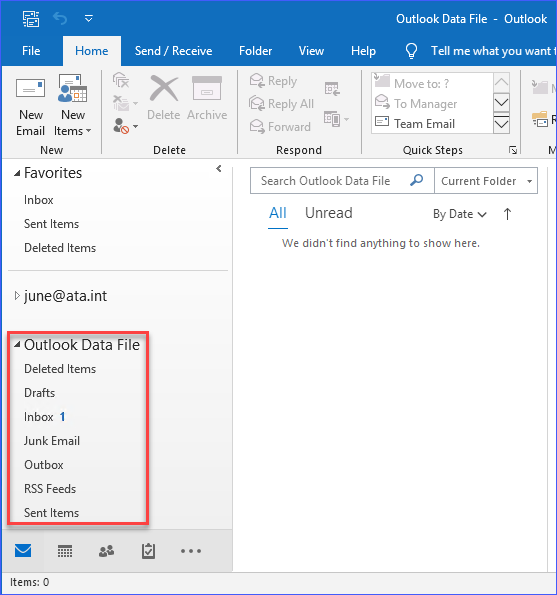Click the search magnifier icon

click(x=417, y=180)
